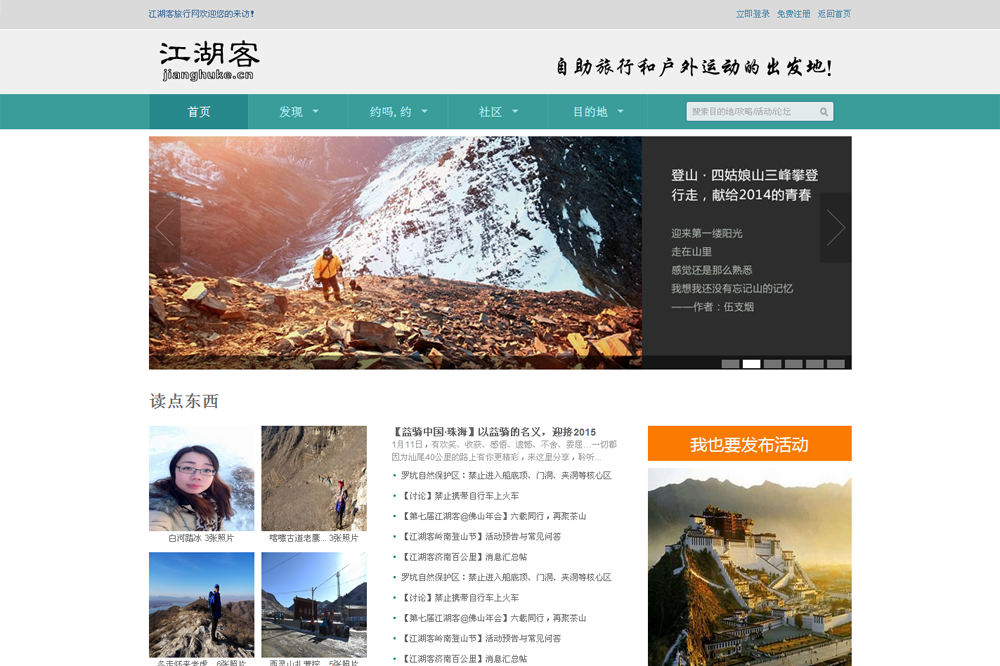This screenshot has height=666, width=1000.
Task: Open the 益骑中国·珠海 article headline
Action: click(494, 432)
